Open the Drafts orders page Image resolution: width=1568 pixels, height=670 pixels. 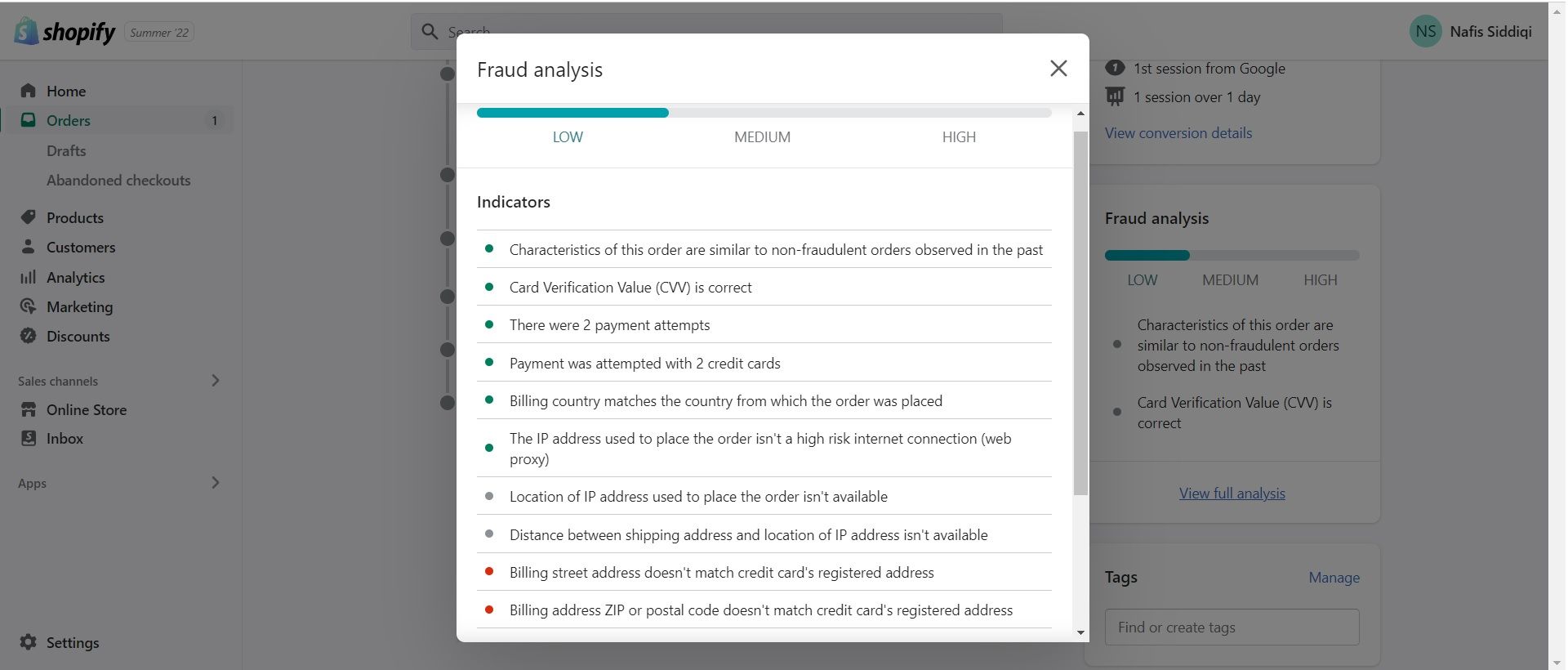[x=66, y=150]
